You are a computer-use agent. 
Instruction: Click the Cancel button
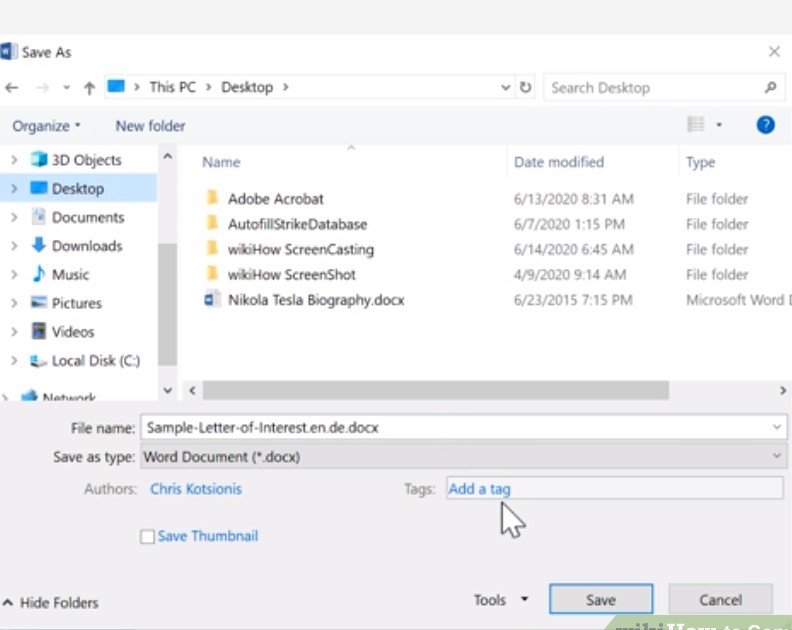coord(721,600)
